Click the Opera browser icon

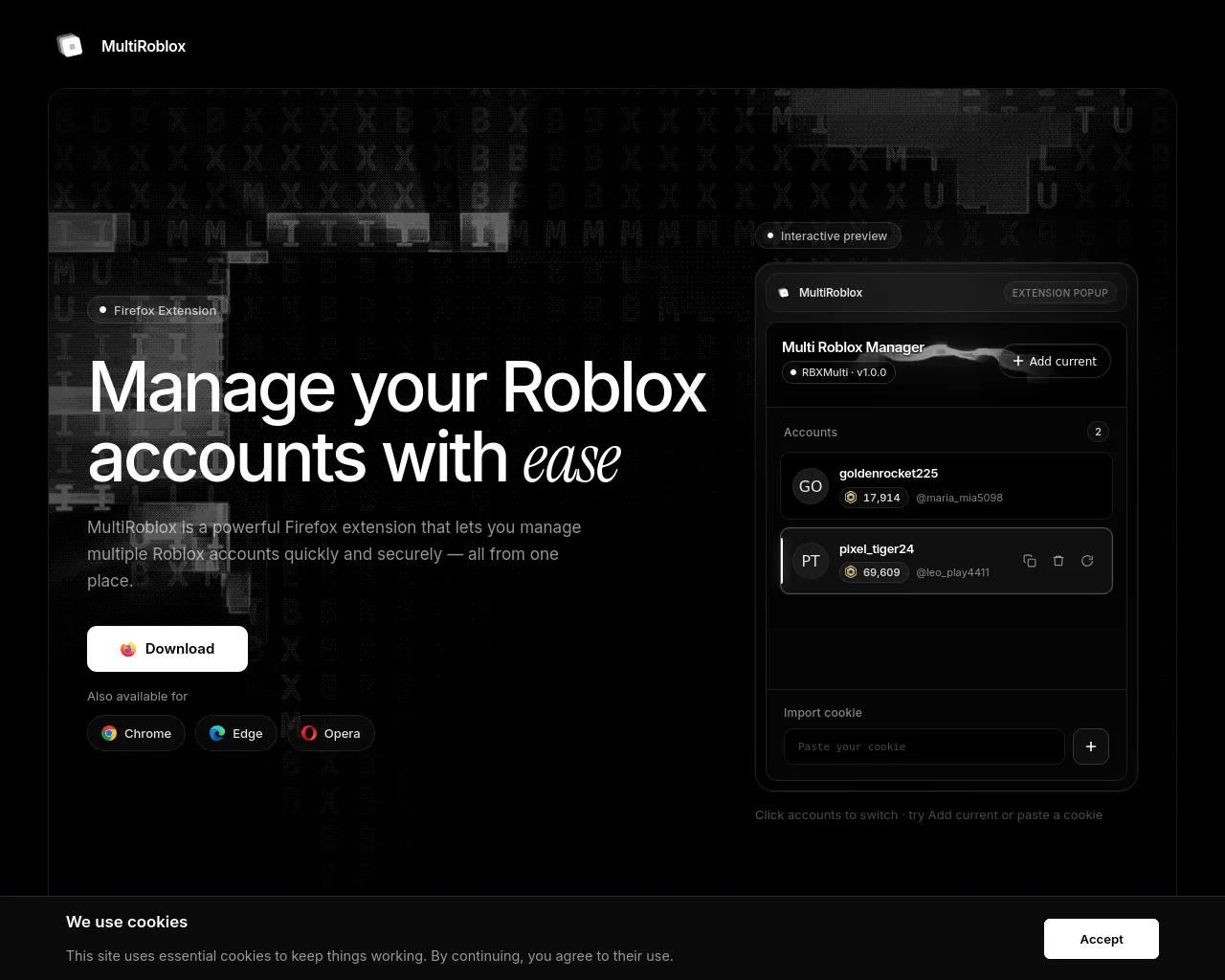[309, 733]
